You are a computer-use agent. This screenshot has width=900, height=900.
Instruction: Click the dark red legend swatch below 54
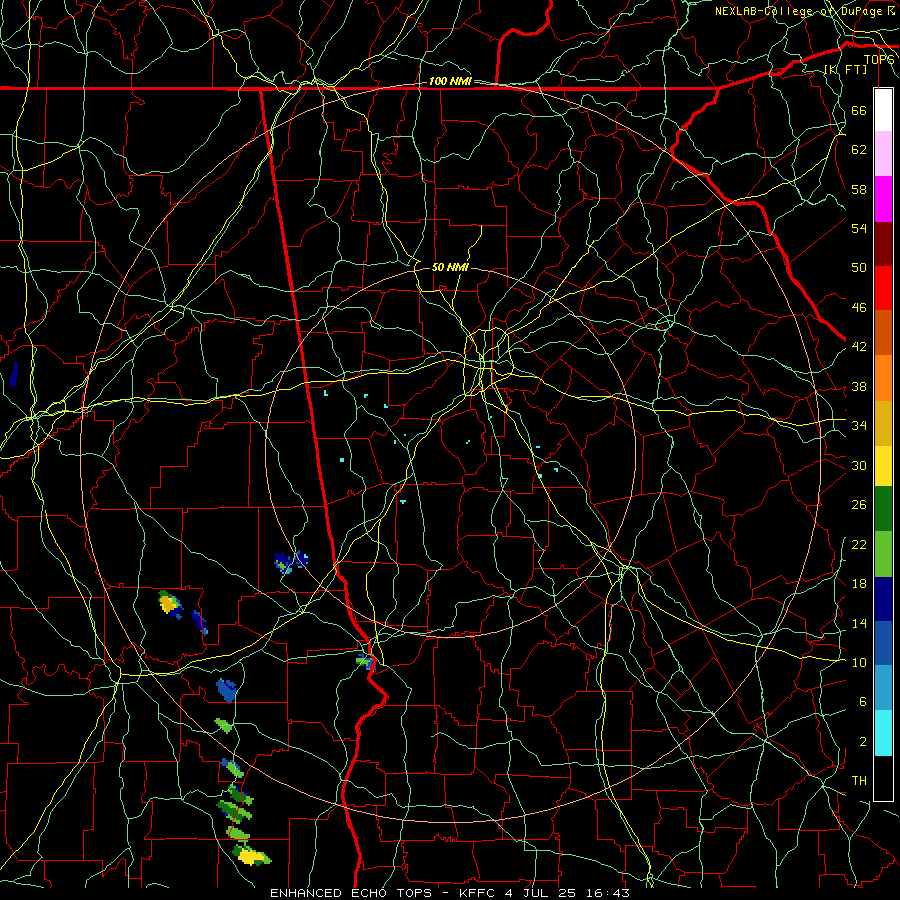[883, 244]
